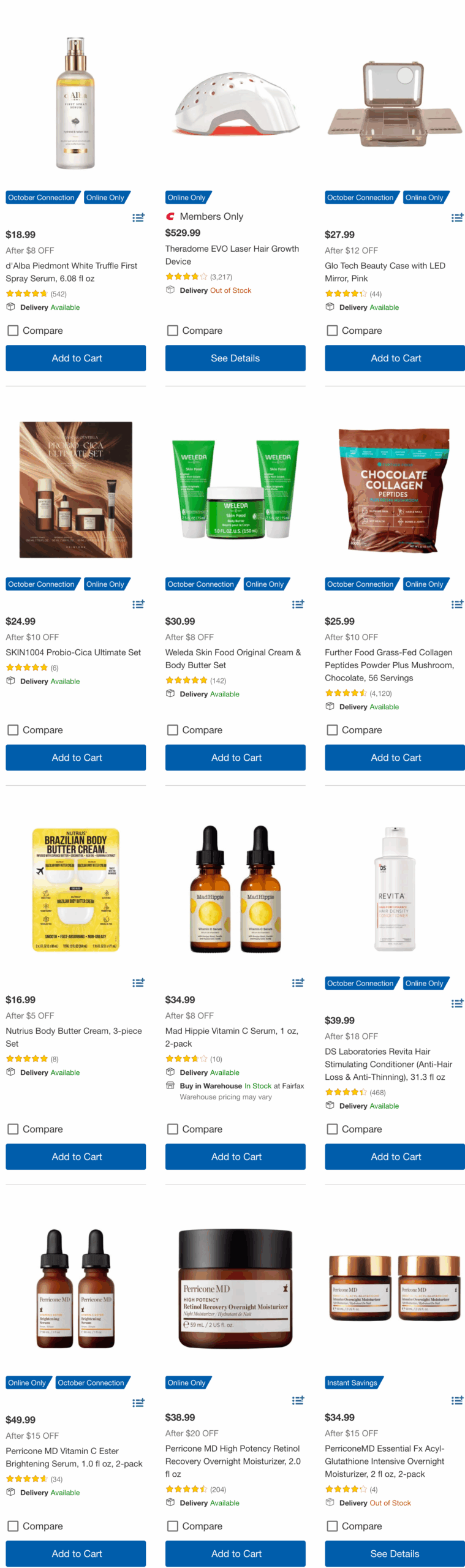Click add-to-list icon for Glo Tech Beauty Case
The image size is (465, 1568).
click(x=457, y=217)
